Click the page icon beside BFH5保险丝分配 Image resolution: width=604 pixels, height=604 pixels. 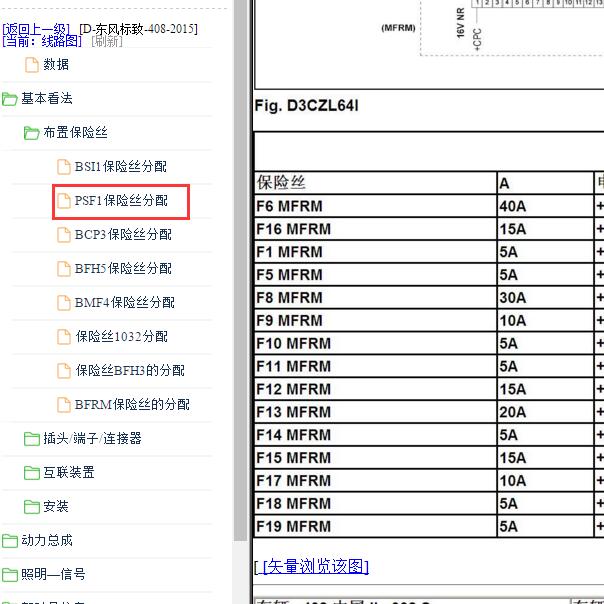(x=64, y=268)
